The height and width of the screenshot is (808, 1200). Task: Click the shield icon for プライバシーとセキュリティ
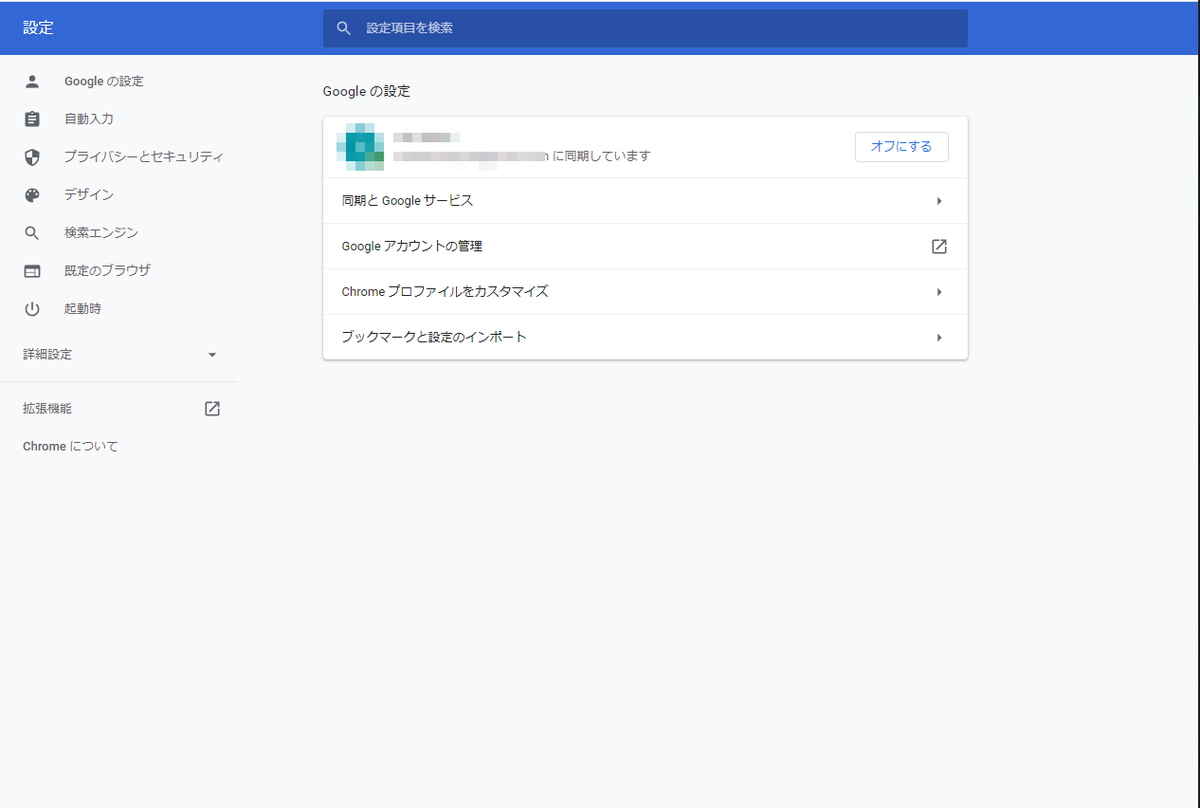click(32, 157)
